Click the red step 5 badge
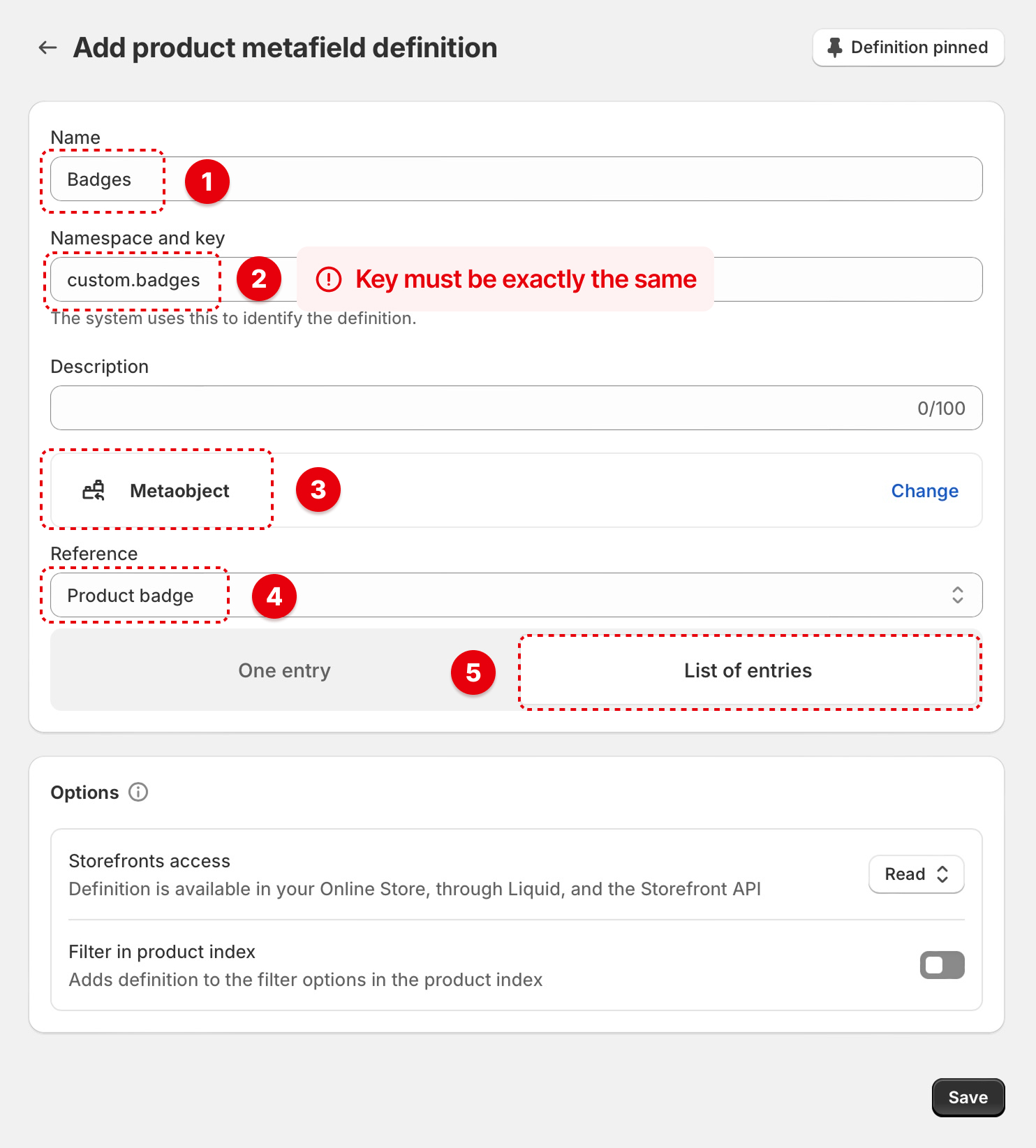 click(x=473, y=672)
